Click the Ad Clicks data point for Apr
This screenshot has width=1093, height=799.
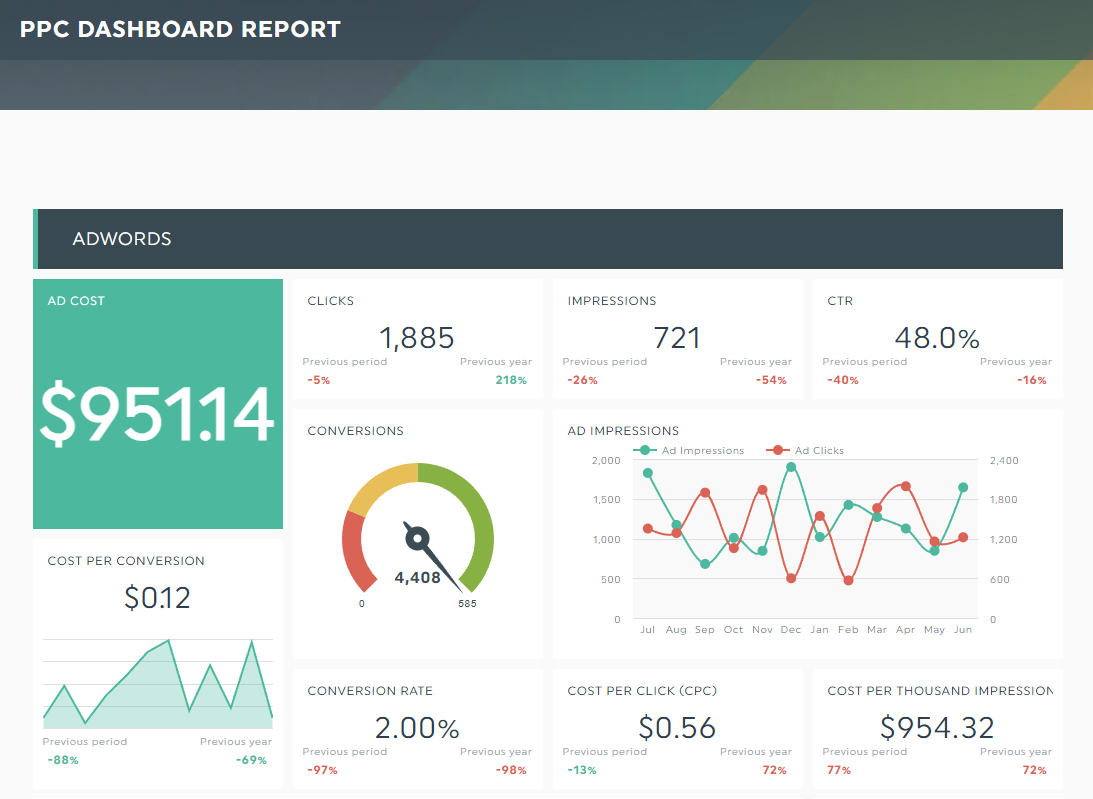tap(905, 486)
